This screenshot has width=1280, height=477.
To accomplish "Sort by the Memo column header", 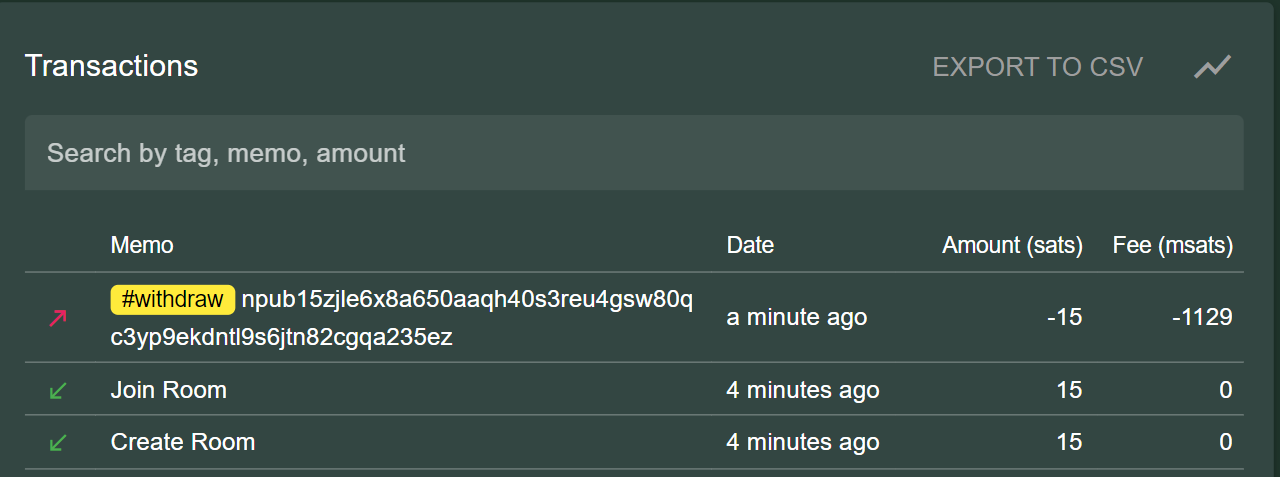I will (x=142, y=245).
